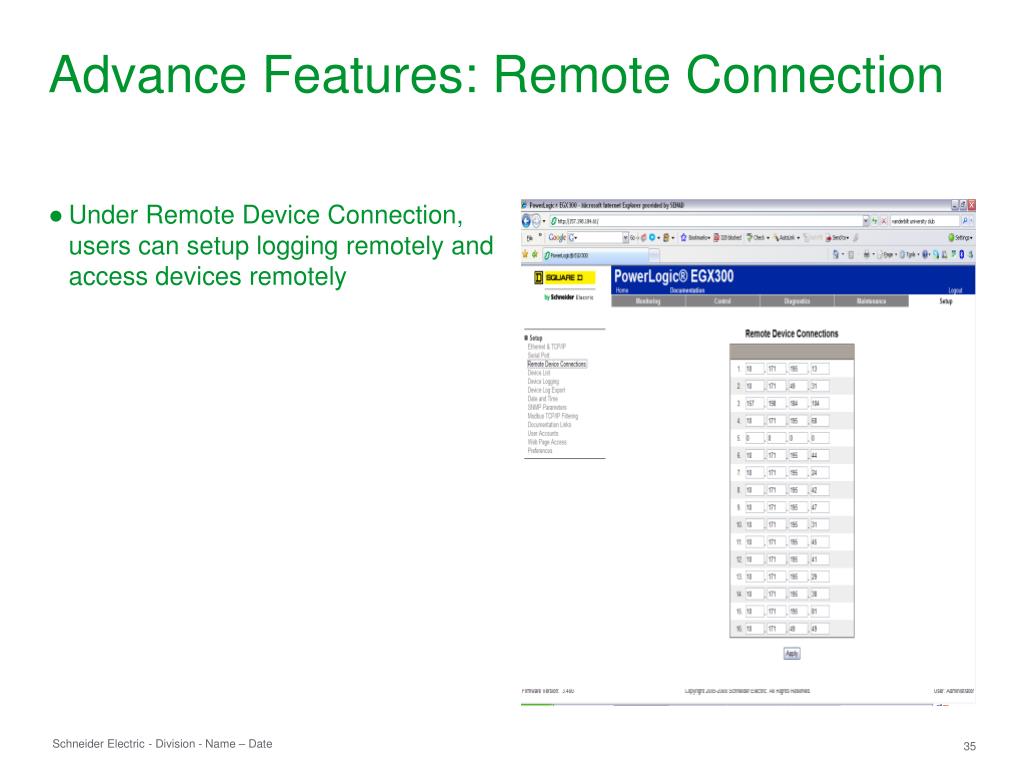Open Web Page Access setup page
Image resolution: width=1024 pixels, height=768 pixels.
[547, 442]
